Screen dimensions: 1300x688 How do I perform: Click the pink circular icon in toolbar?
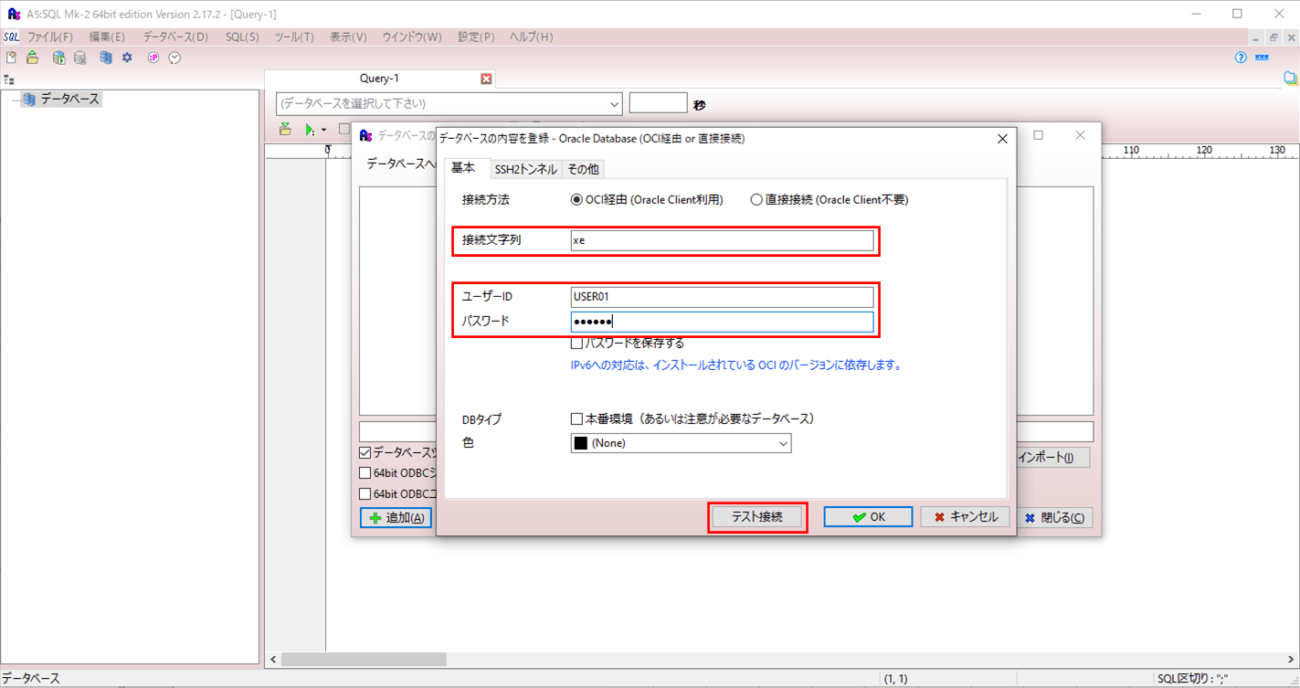click(153, 58)
